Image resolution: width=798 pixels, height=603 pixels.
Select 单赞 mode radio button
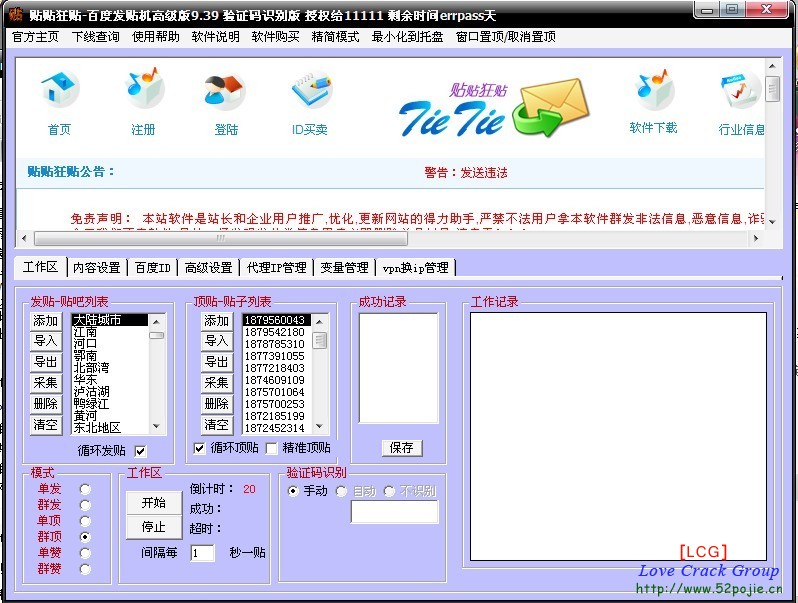coord(85,553)
